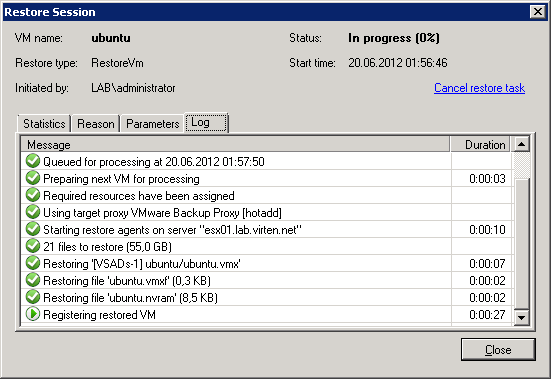551x379 pixels.
Task: Select 'Using target proxy VMware Backup Proxy' row
Action: click(x=266, y=213)
